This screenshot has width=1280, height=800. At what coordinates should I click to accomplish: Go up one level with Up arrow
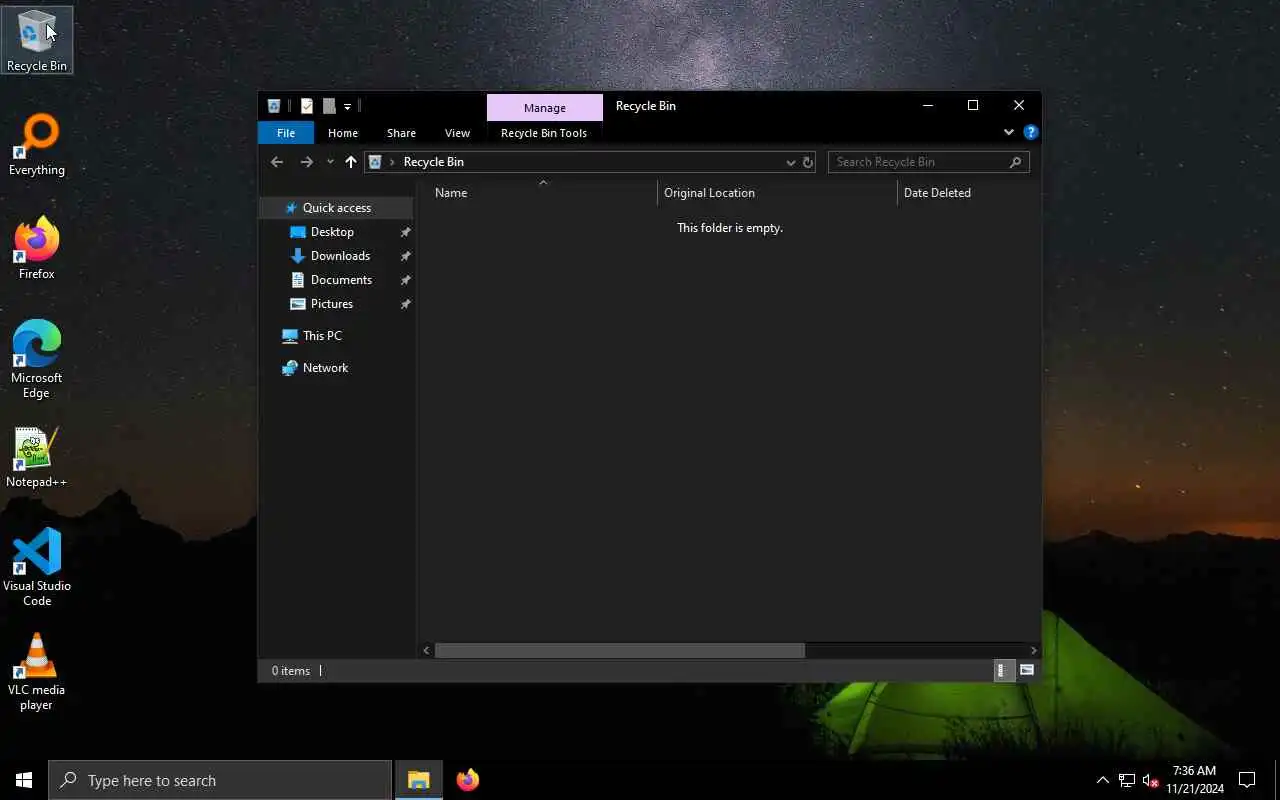click(x=351, y=162)
